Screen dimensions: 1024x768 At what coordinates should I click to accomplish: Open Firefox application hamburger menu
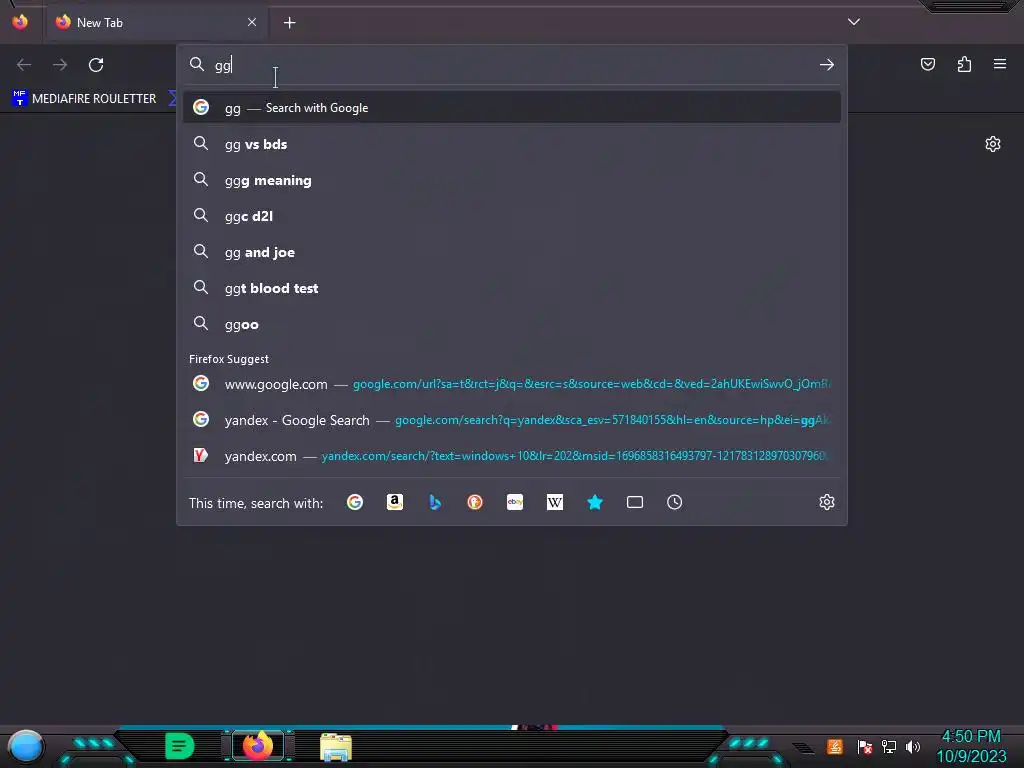click(x=1000, y=64)
